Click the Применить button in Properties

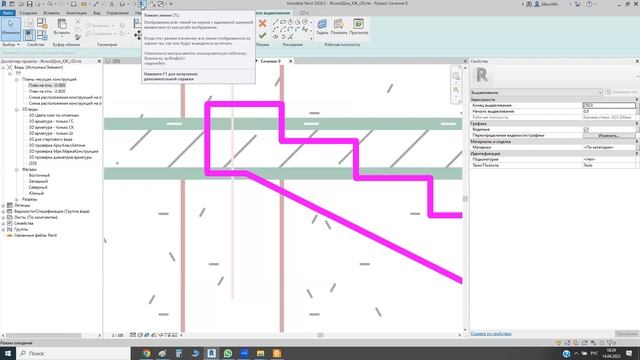[x=627, y=334]
